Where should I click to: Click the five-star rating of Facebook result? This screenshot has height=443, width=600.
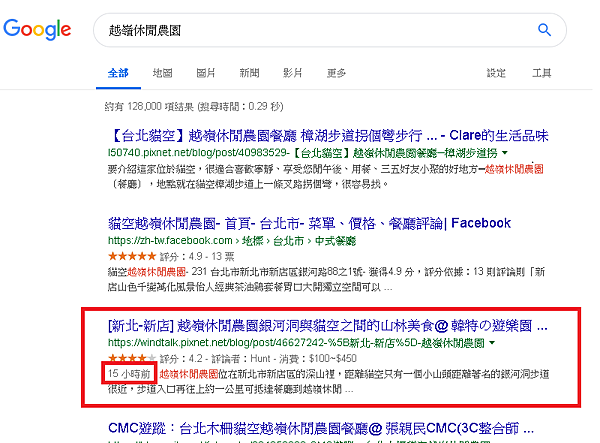tap(132, 256)
